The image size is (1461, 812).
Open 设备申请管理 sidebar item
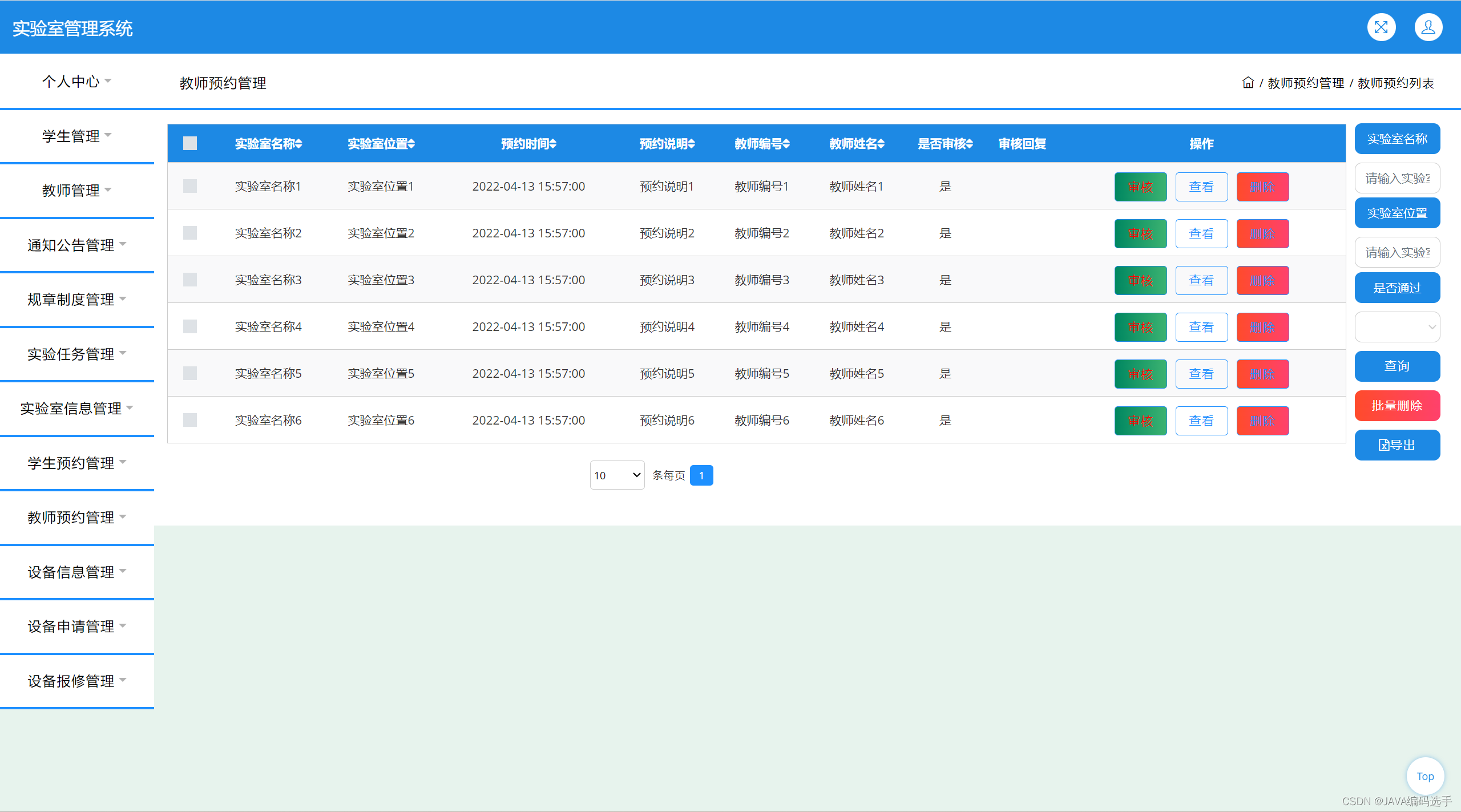coord(76,626)
